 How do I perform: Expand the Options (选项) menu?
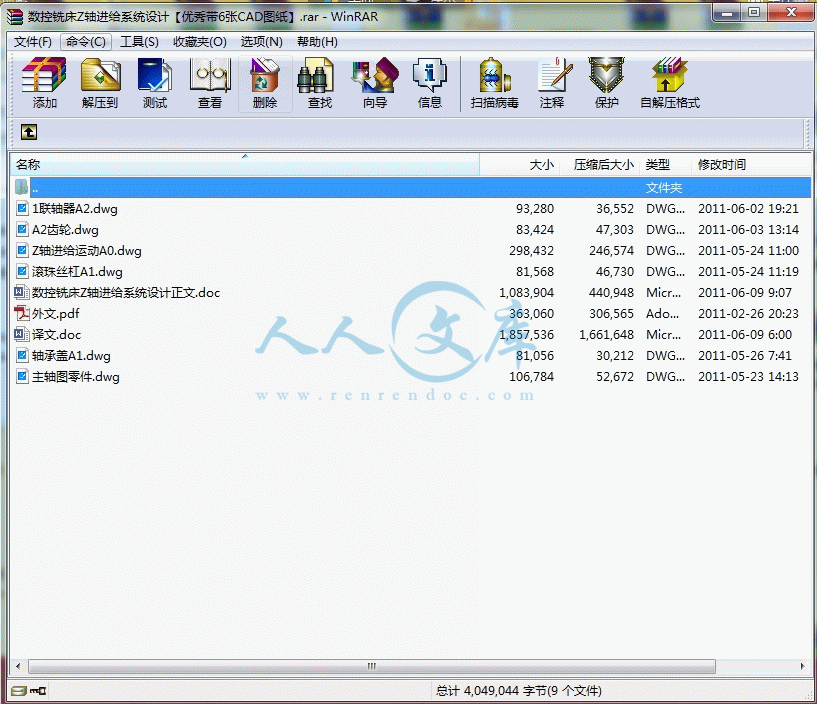click(261, 42)
